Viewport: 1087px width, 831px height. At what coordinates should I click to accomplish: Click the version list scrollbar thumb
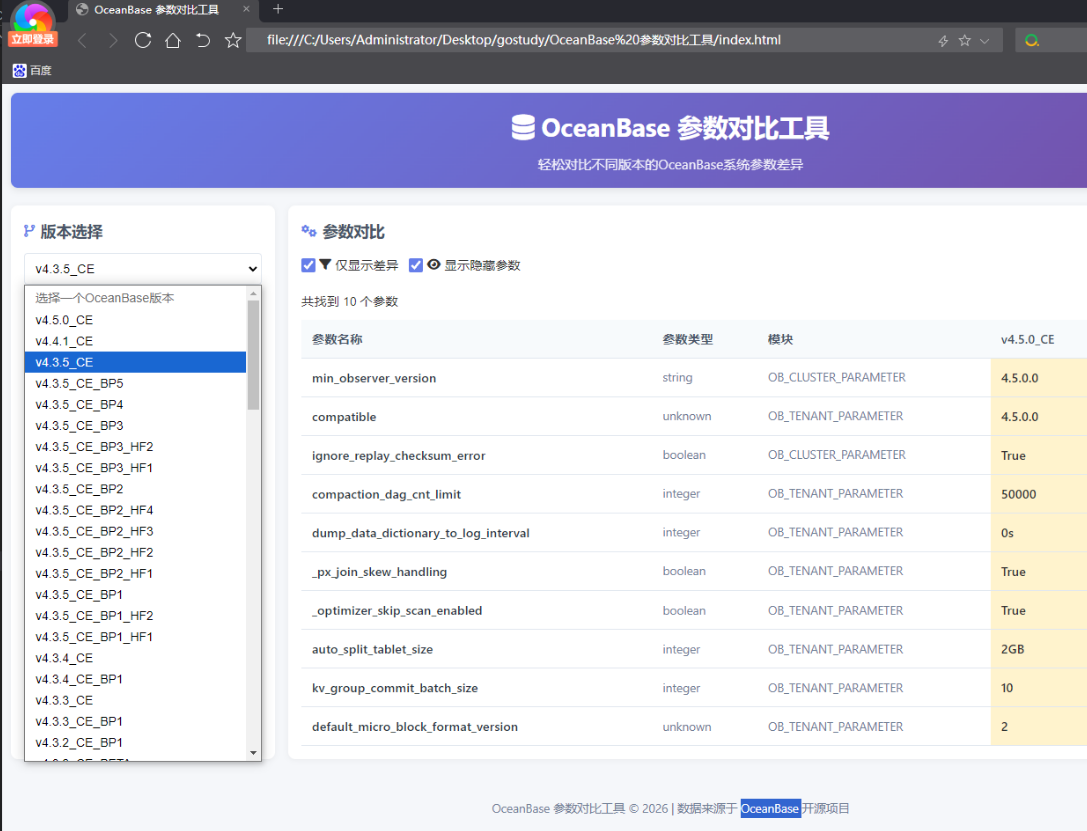click(253, 355)
